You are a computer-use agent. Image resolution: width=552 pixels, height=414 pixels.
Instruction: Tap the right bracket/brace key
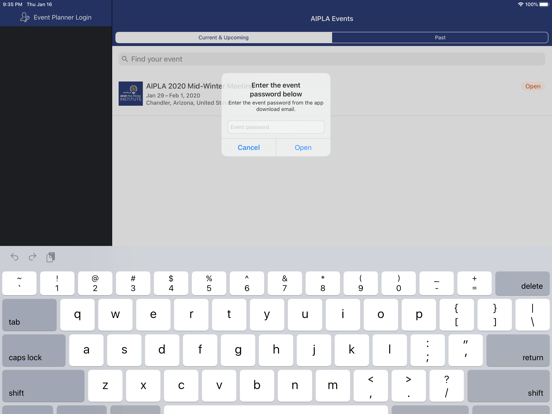point(495,315)
